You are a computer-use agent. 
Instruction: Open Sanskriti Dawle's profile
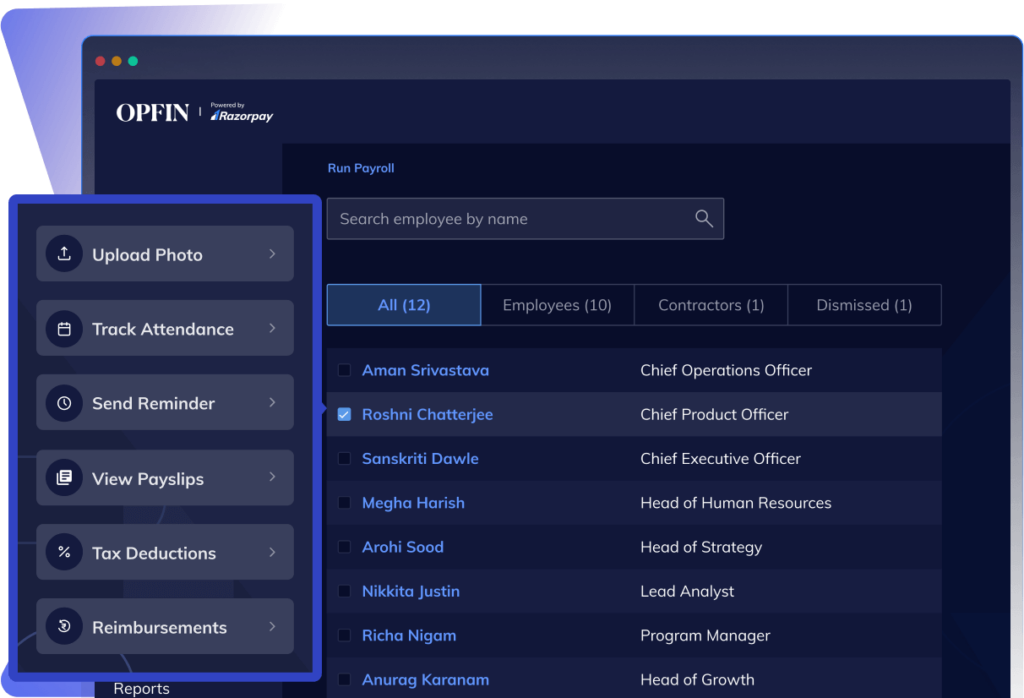coord(420,458)
